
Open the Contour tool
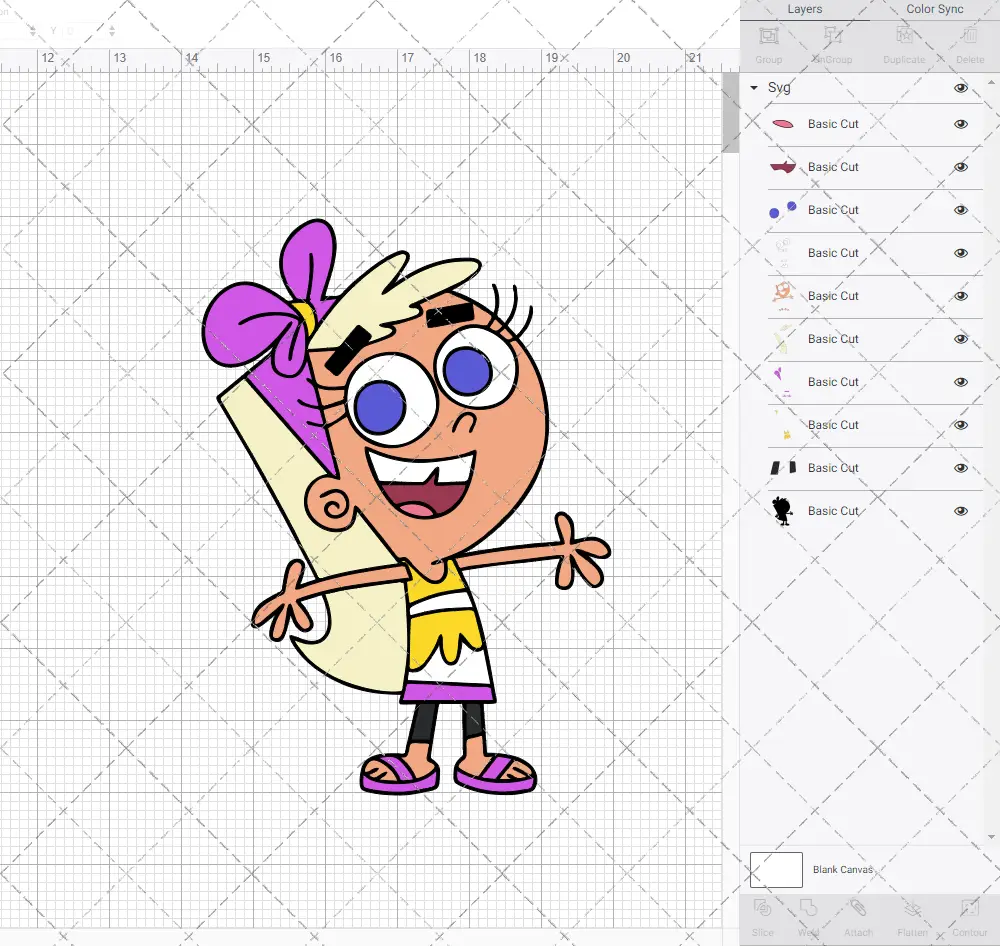pyautogui.click(x=969, y=908)
